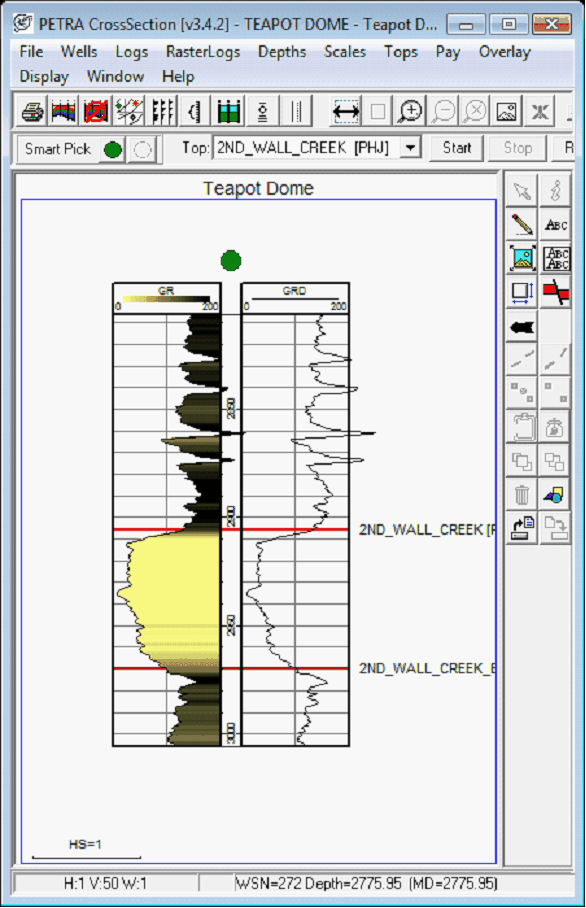Click the zoom in magnifier icon
The width and height of the screenshot is (586, 908).
410,111
